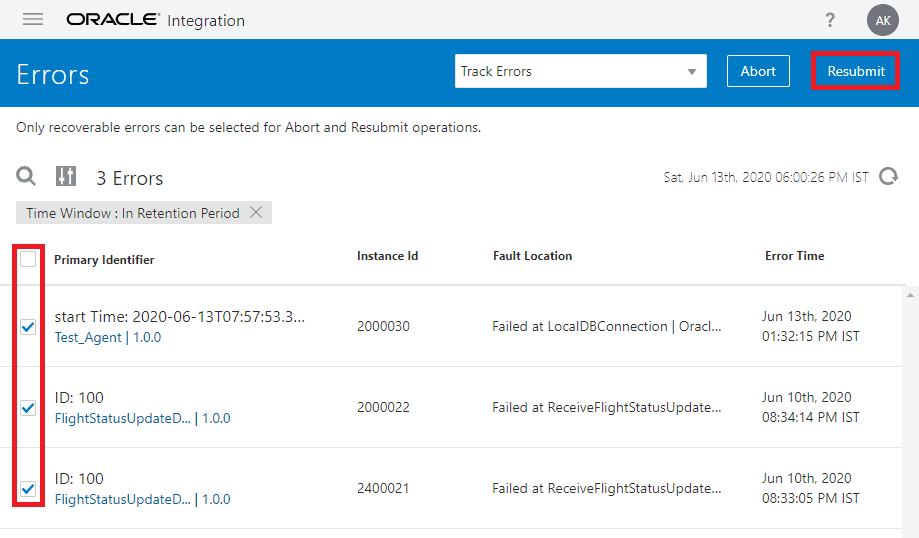Screen dimensions: 919x538
Task: Click the Instance Id column header
Action: click(387, 256)
